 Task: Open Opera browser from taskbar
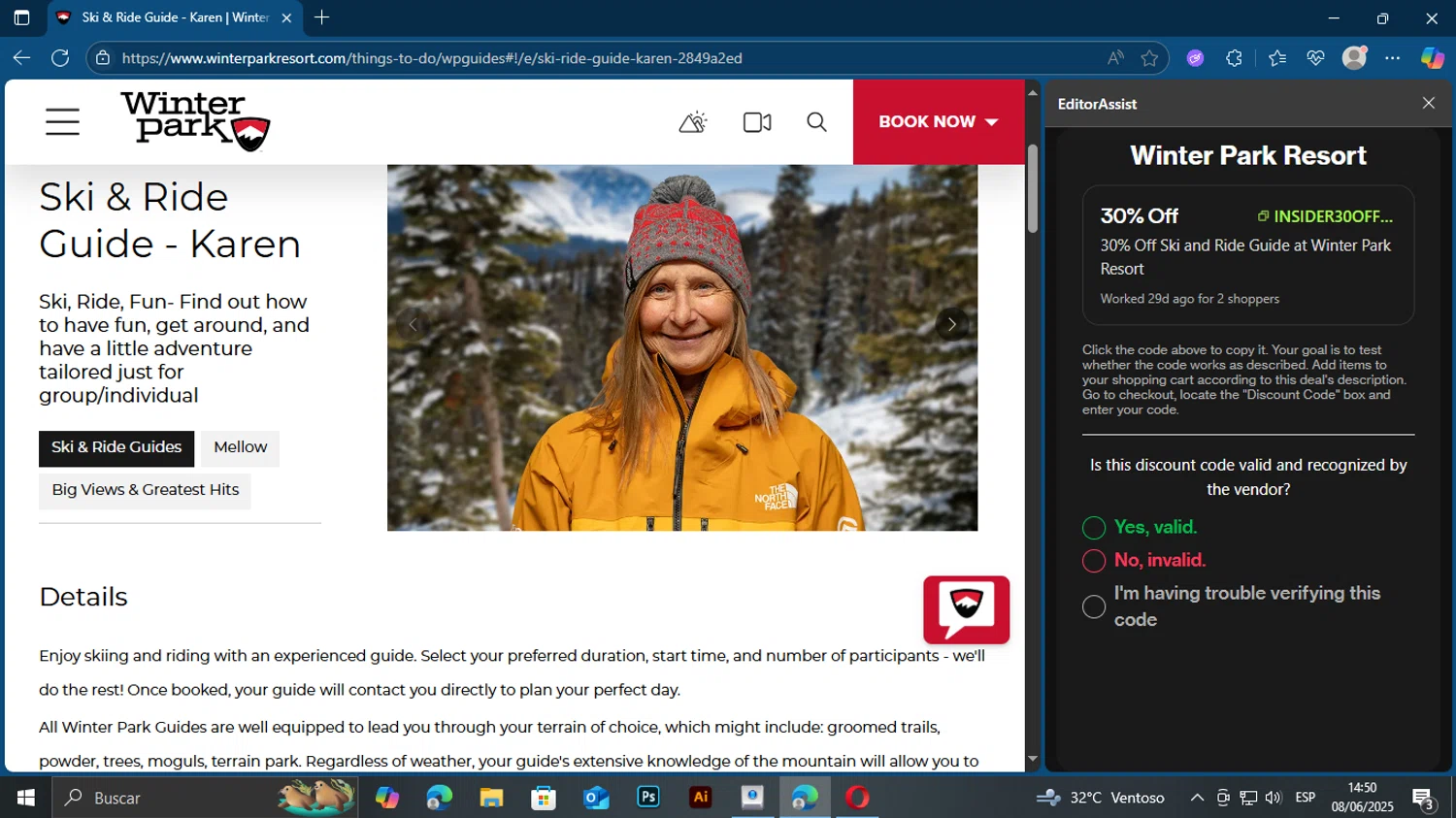click(x=857, y=798)
